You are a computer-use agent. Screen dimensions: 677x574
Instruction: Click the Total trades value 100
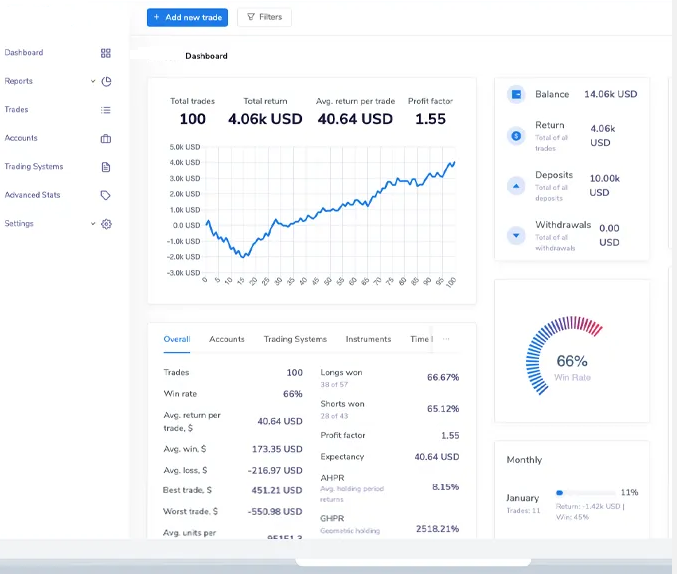pos(193,119)
